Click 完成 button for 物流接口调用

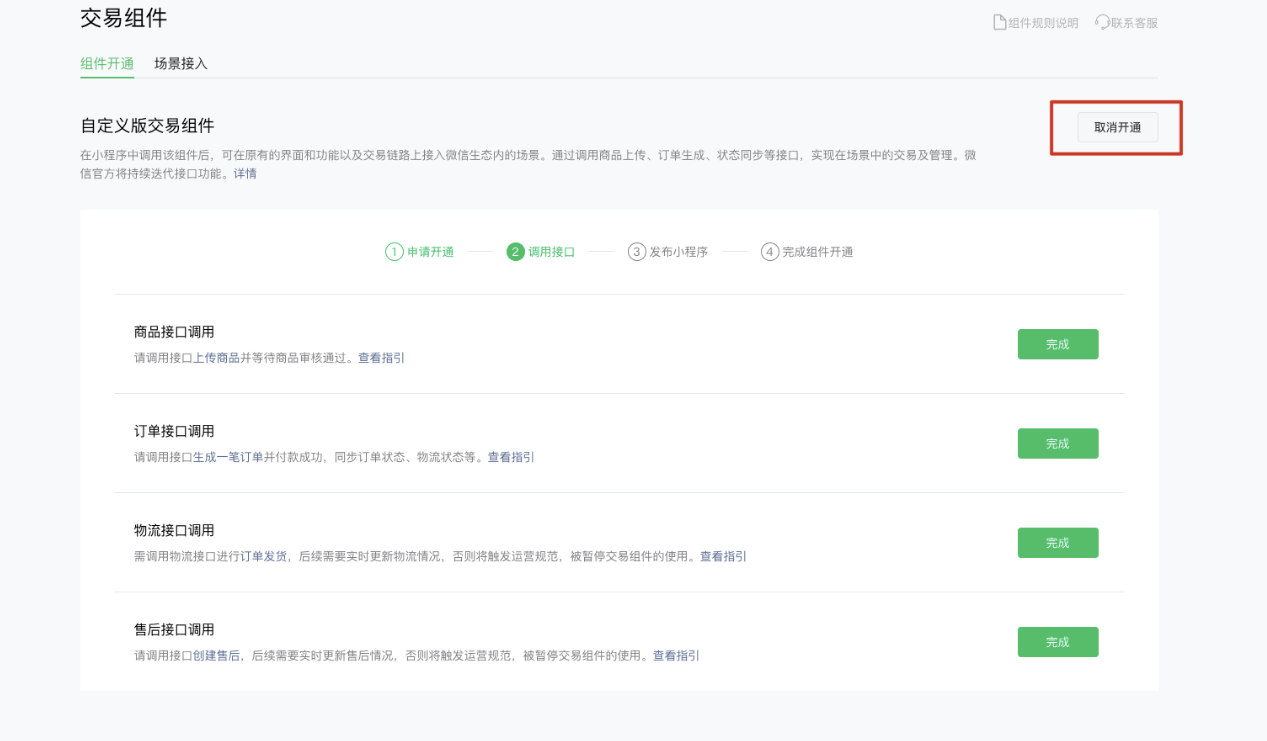click(1057, 542)
